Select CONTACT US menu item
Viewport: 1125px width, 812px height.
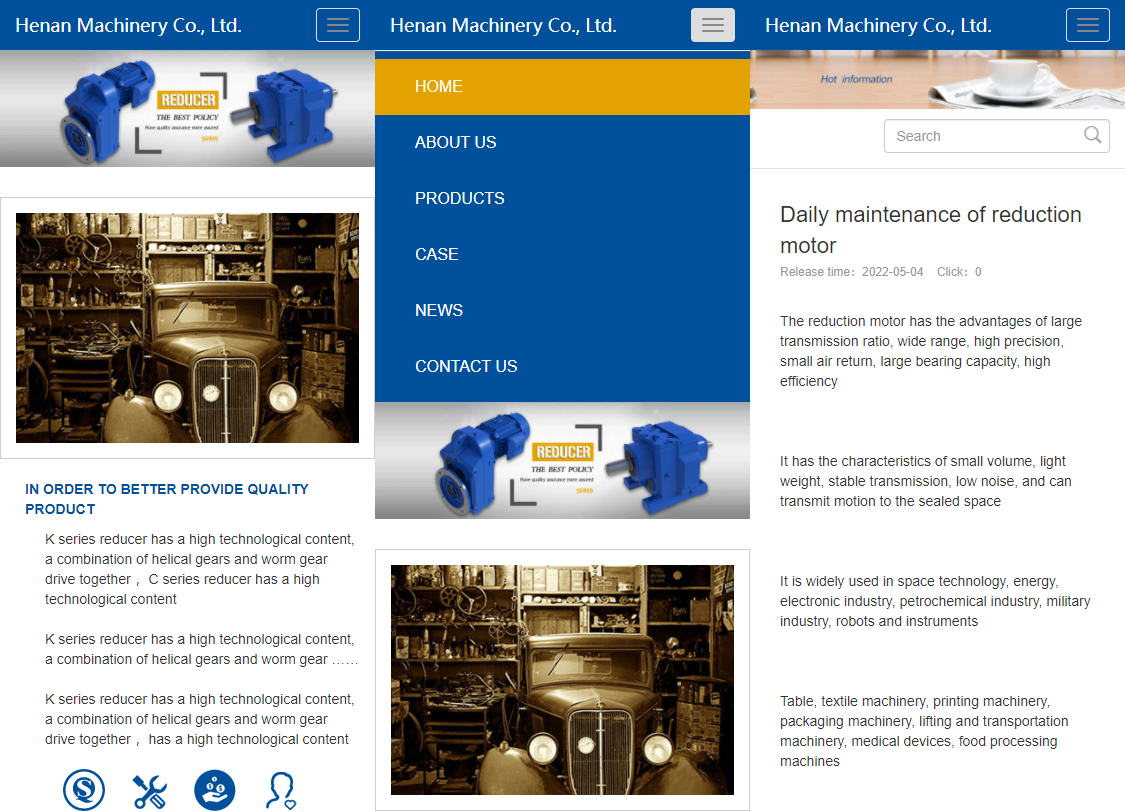562,367
